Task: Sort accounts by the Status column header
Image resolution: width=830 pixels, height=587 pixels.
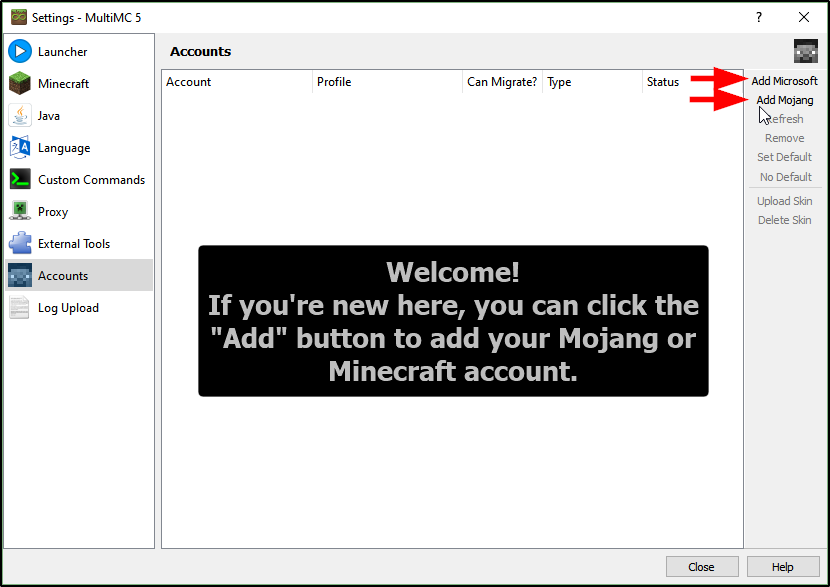Action: (692, 82)
